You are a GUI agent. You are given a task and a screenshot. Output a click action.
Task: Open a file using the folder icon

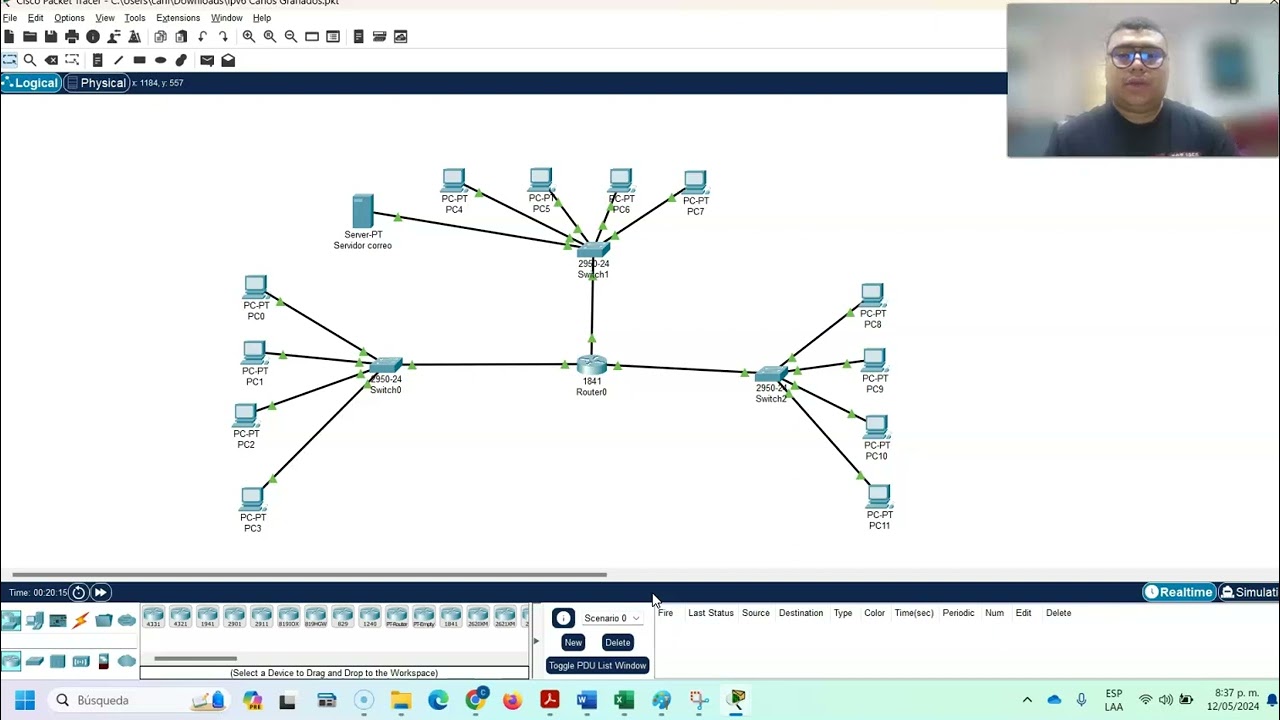click(30, 37)
